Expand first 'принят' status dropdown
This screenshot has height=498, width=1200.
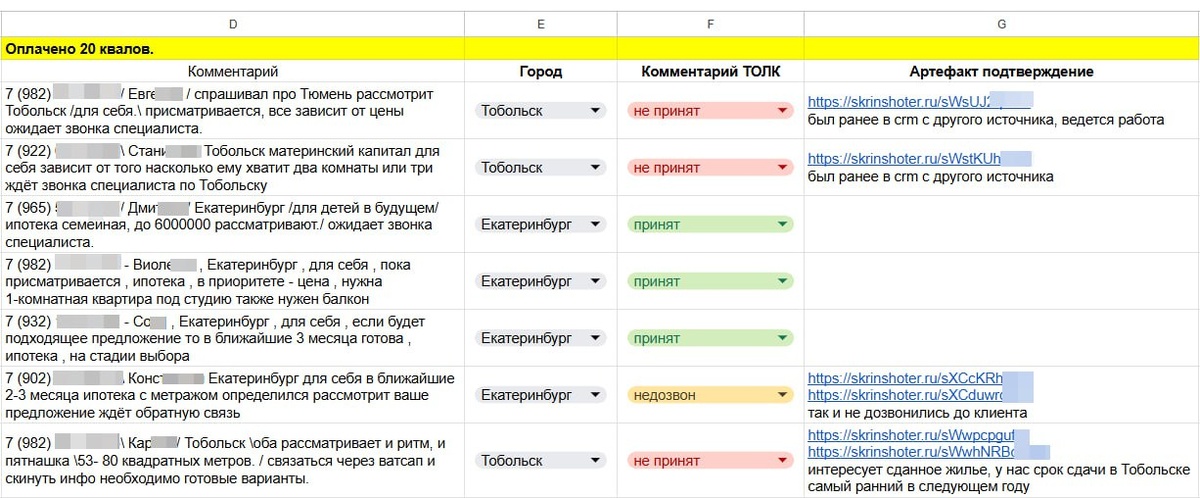(783, 225)
